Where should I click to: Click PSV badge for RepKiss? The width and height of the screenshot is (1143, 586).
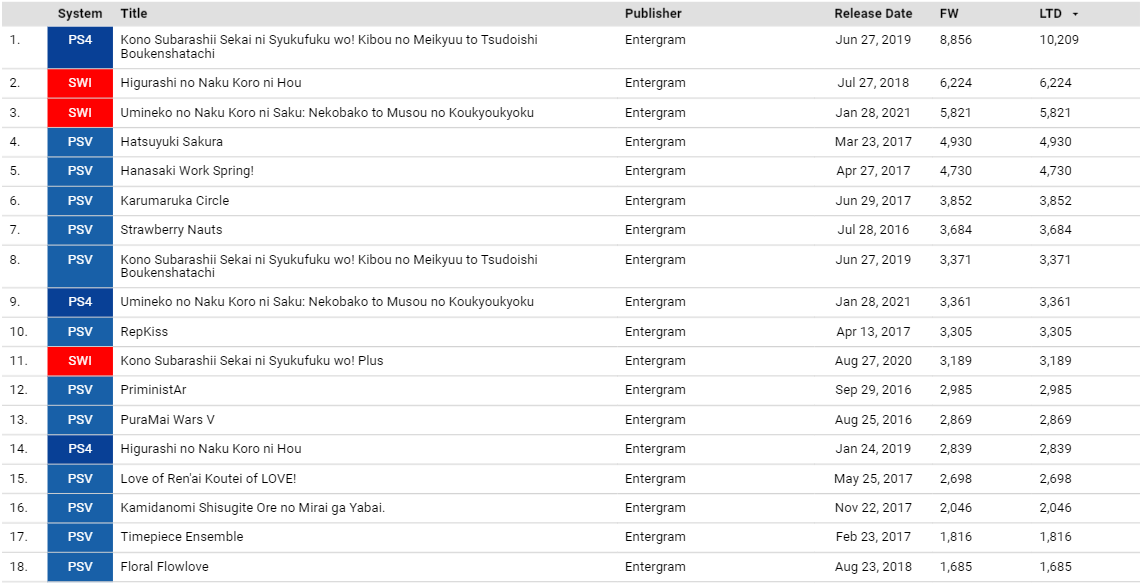point(80,332)
